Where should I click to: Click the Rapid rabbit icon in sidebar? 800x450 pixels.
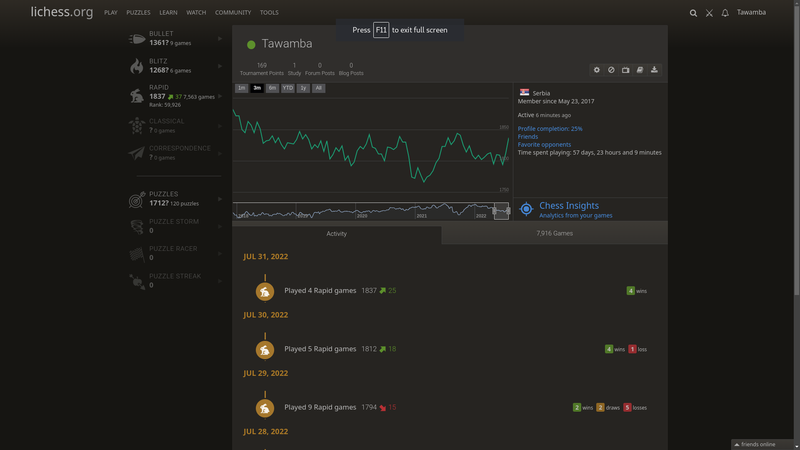(137, 96)
